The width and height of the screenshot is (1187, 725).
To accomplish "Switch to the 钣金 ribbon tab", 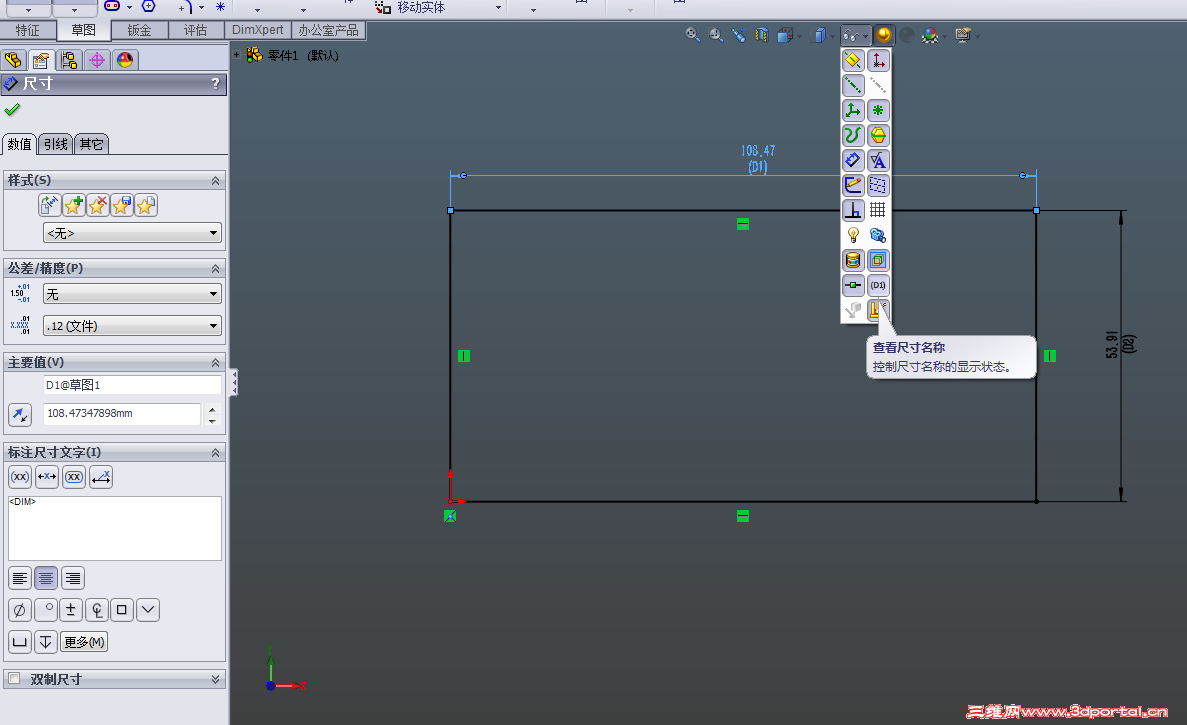I will pyautogui.click(x=139, y=30).
